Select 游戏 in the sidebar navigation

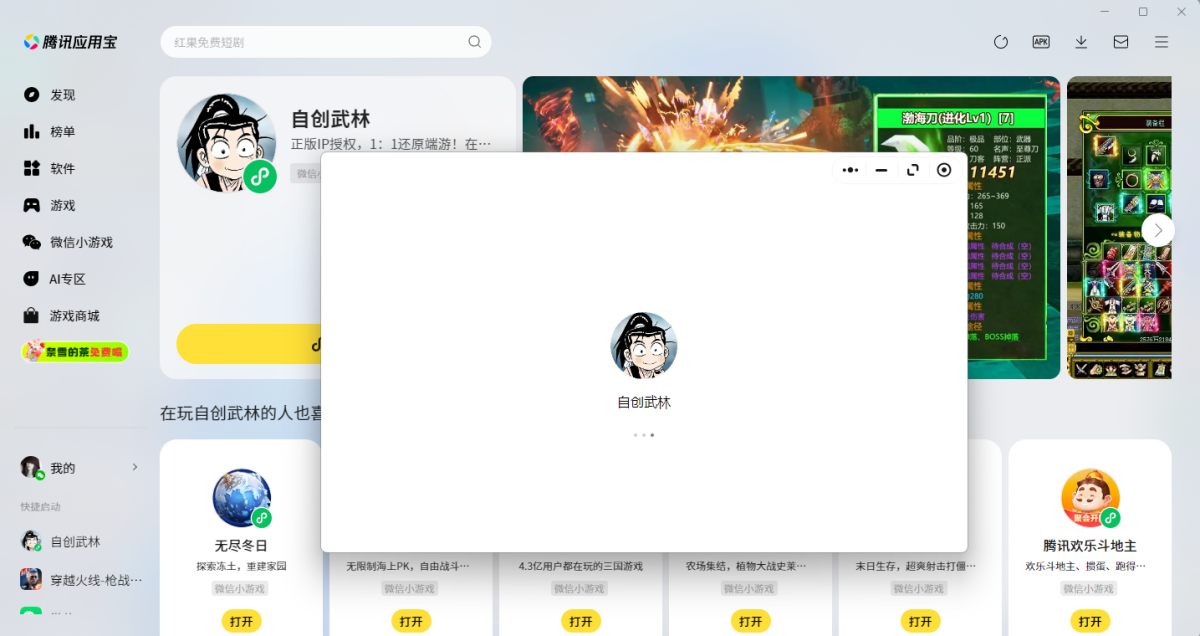tap(31, 205)
